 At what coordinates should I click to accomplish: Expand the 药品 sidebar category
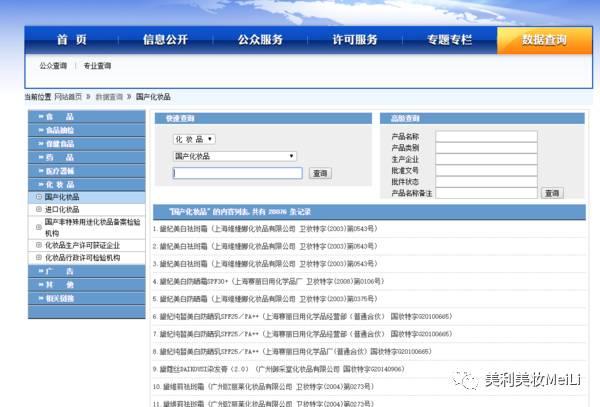pyautogui.click(x=86, y=158)
